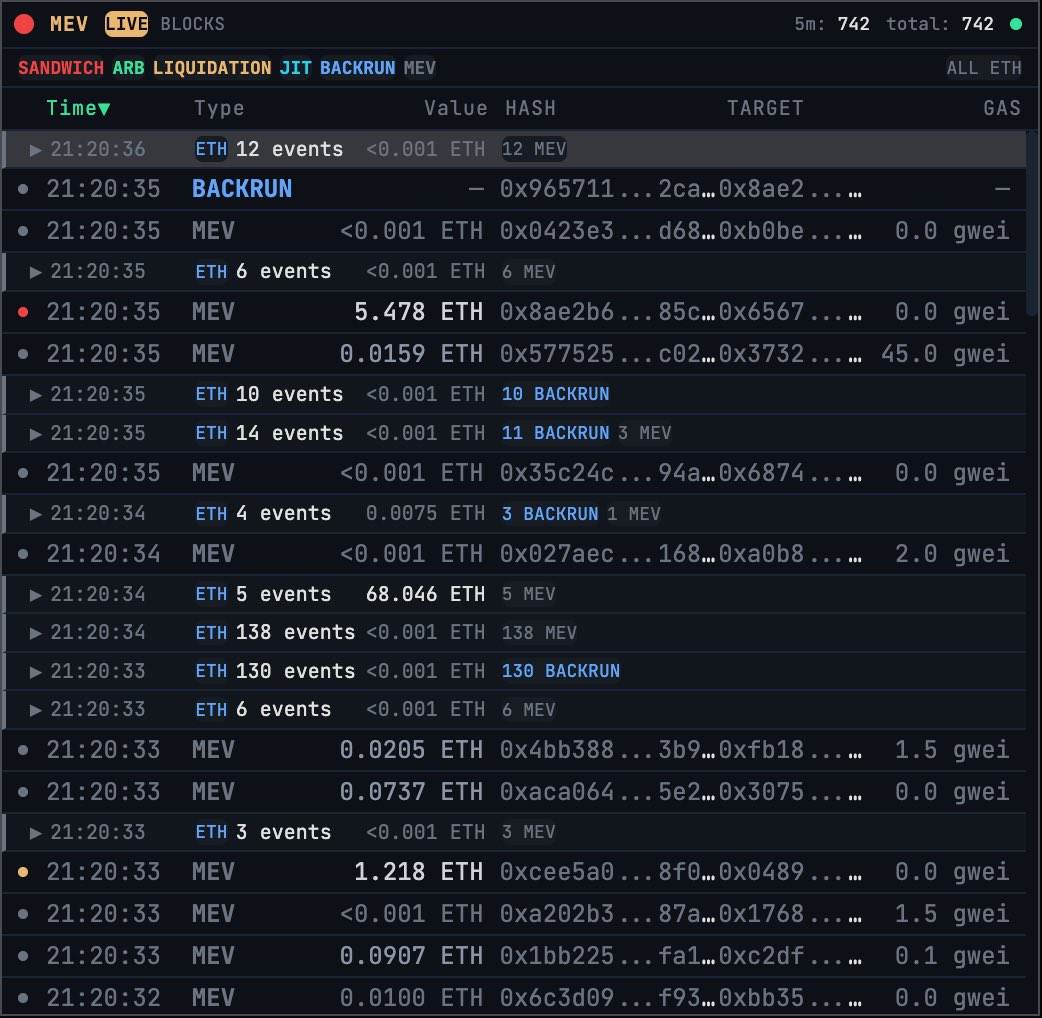Click the status dot on the 0xa202b3 row

tap(23, 914)
